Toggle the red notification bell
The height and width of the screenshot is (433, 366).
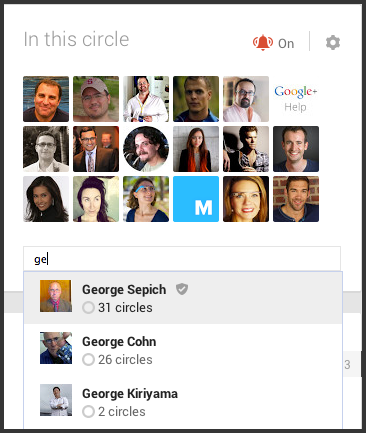coord(263,43)
